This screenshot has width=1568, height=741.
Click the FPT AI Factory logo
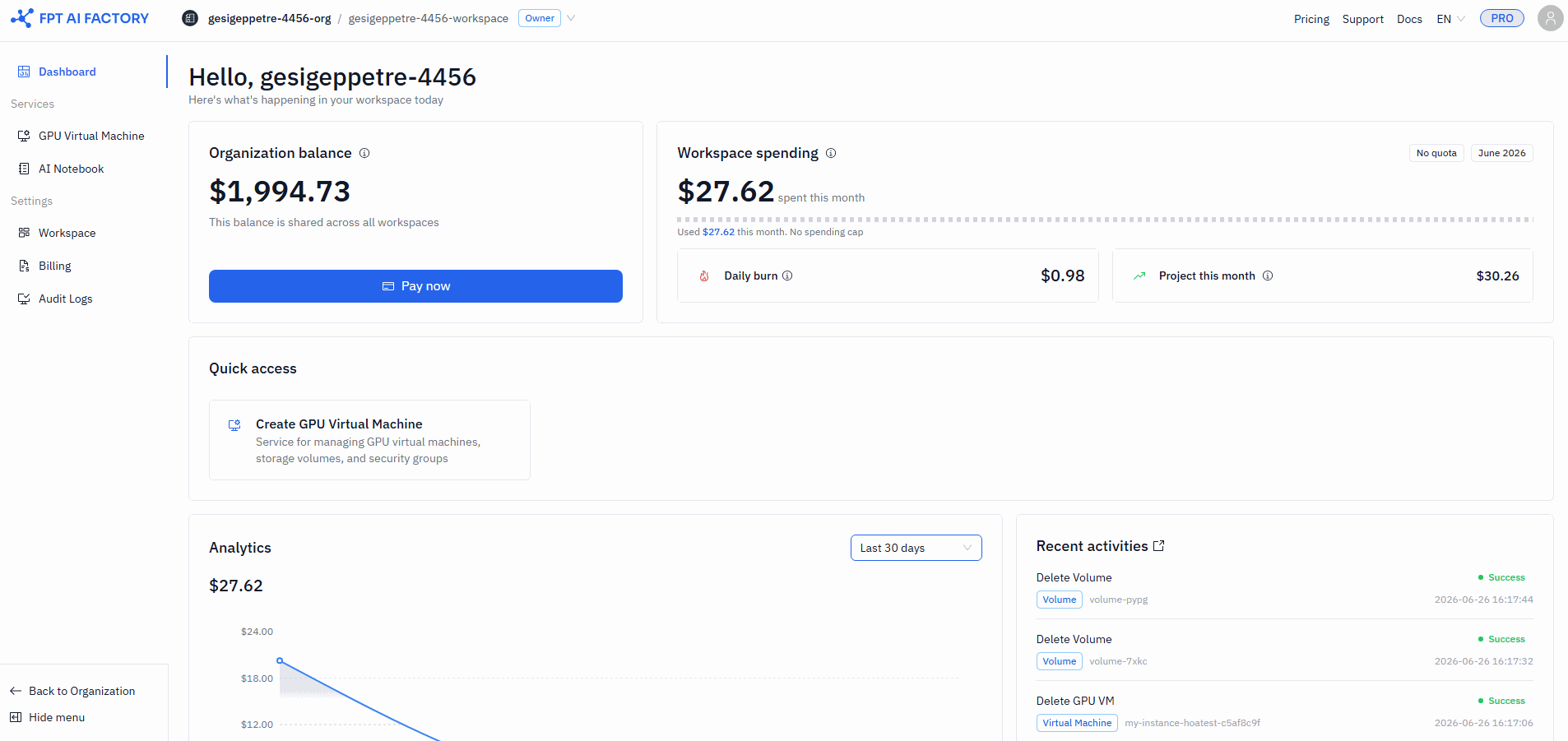point(80,18)
